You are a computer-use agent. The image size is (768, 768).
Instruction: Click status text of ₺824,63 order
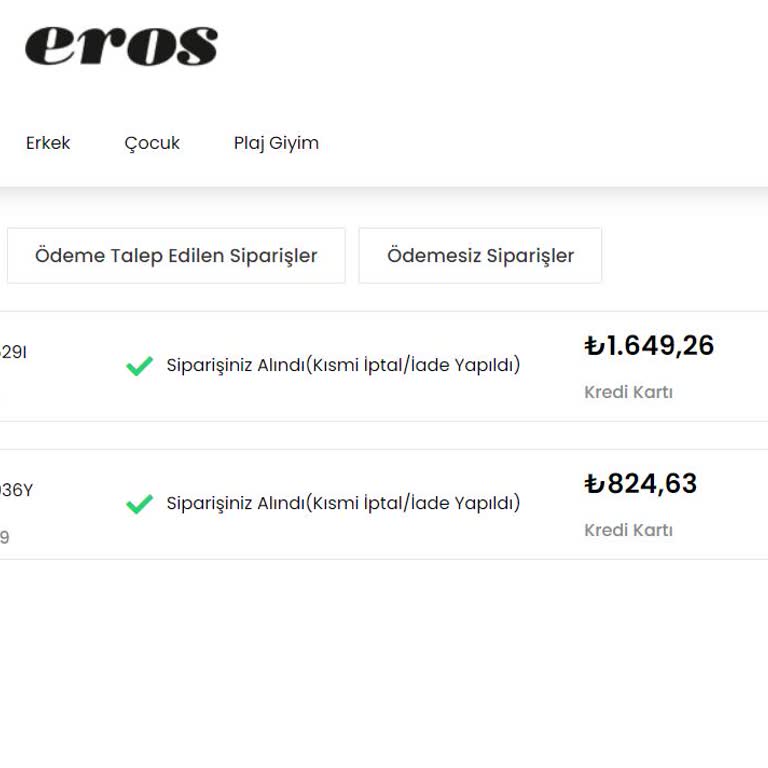[x=343, y=503]
